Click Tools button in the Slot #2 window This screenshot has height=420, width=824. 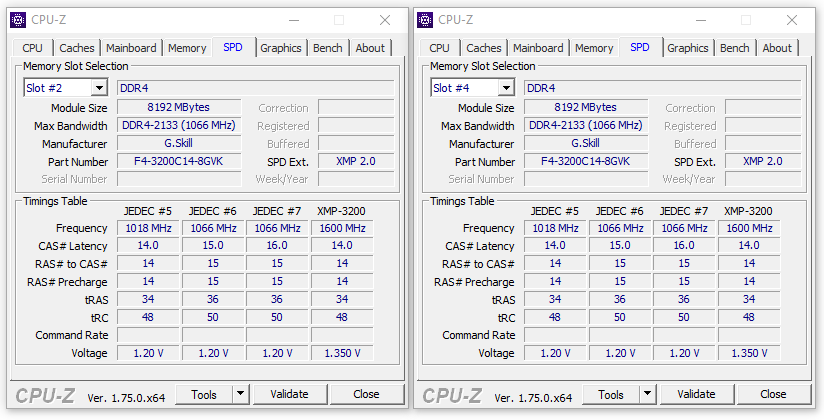click(x=204, y=394)
